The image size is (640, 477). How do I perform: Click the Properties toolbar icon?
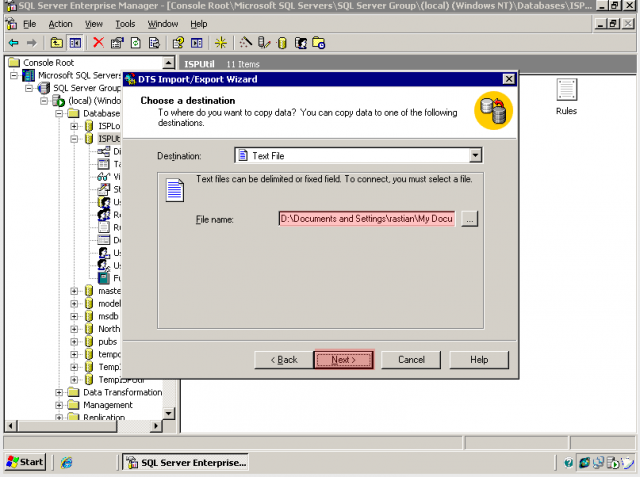(117, 42)
